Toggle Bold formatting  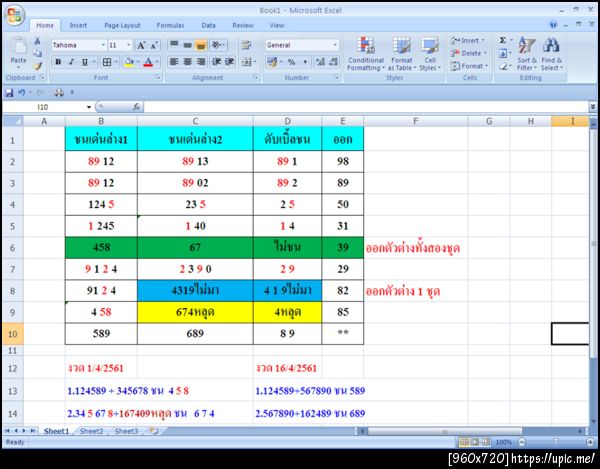(58, 62)
